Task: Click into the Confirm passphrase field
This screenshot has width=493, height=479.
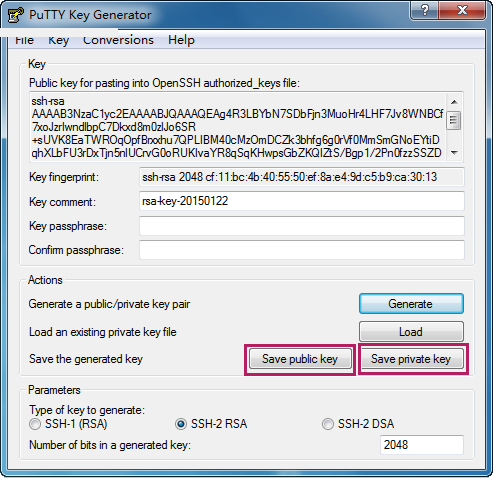Action: (x=302, y=250)
